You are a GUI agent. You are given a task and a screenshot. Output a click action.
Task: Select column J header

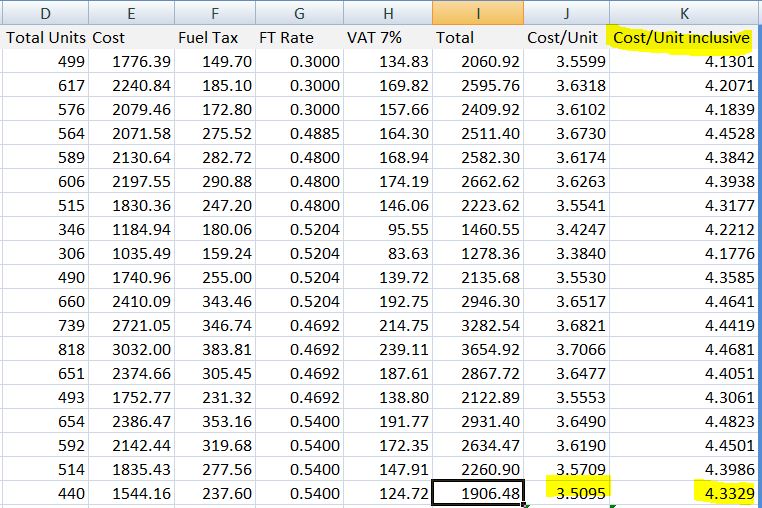click(566, 13)
